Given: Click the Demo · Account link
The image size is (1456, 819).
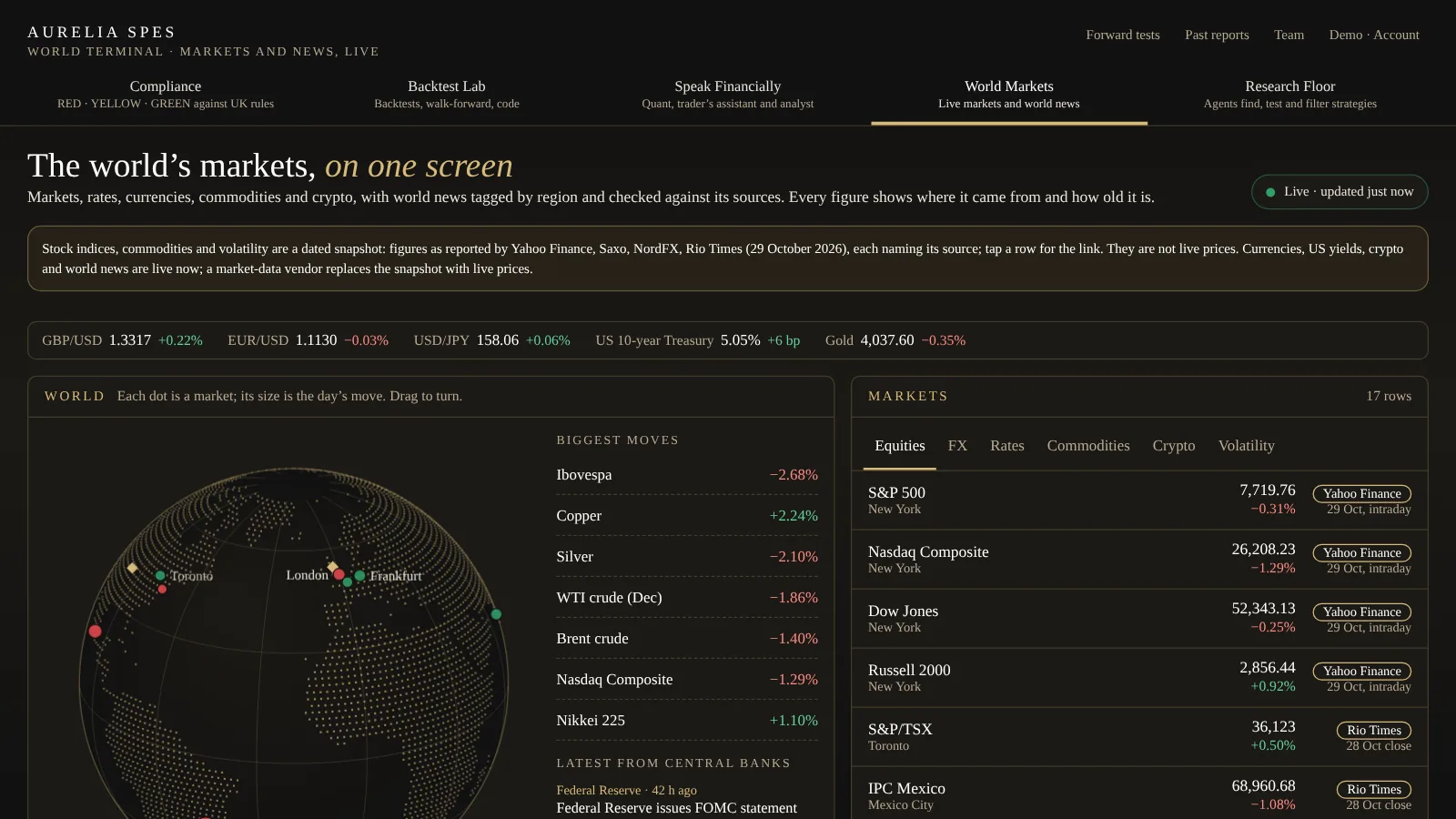Looking at the screenshot, I should [1374, 35].
